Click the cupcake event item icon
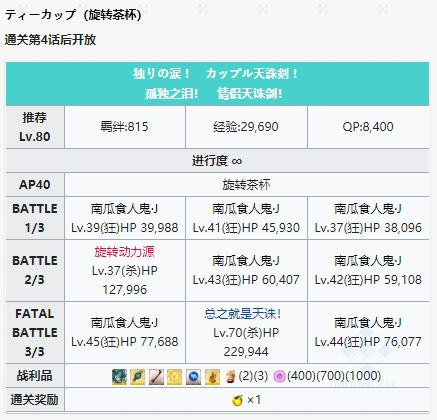The height and width of the screenshot is (420, 437). tap(230, 377)
